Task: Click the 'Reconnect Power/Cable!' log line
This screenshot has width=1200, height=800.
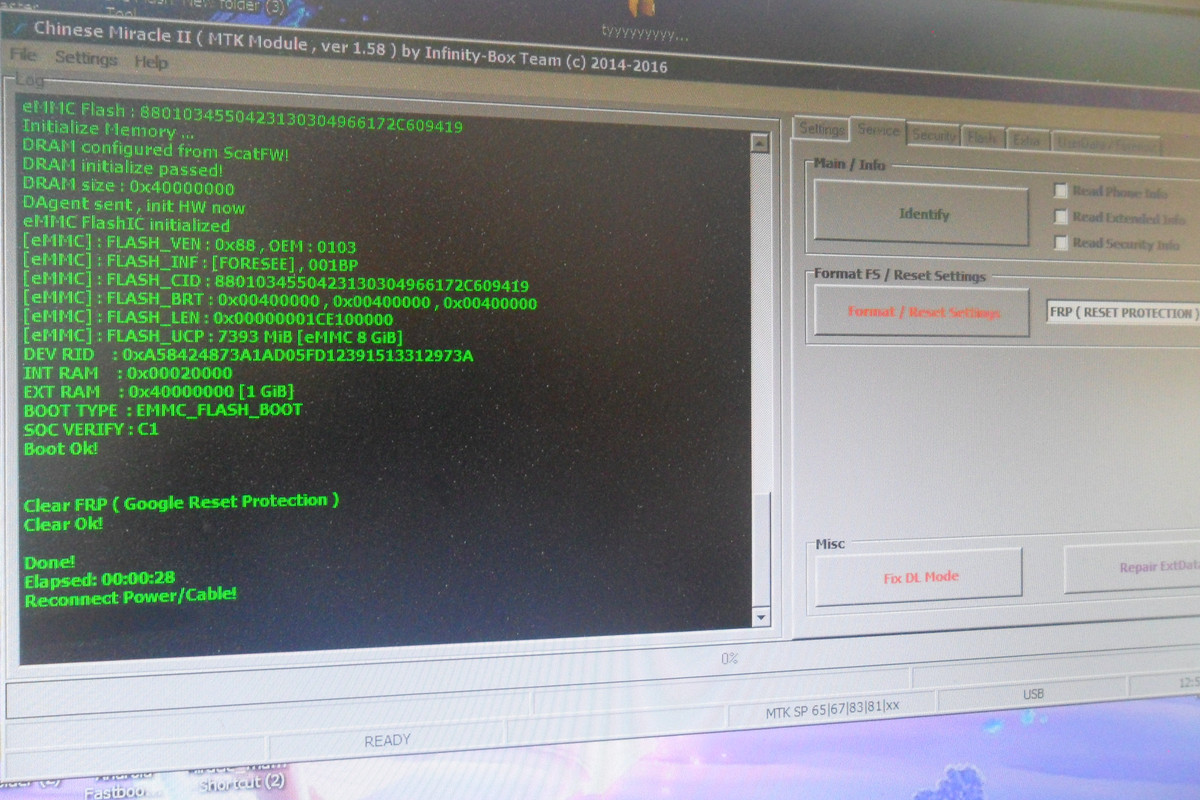Action: click(130, 597)
